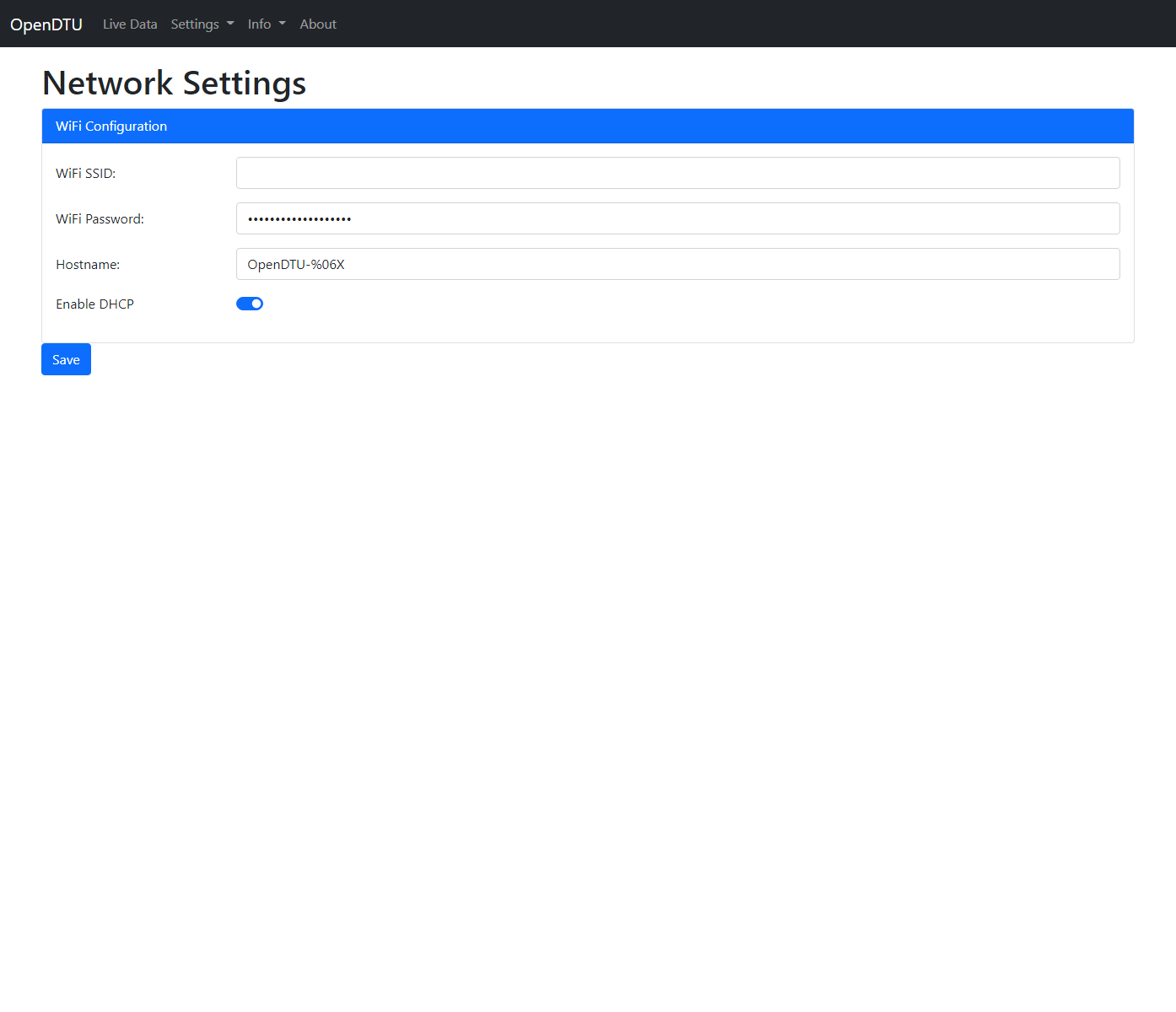Click into the WiFi Password field
The image size is (1176, 1012).
pos(677,218)
